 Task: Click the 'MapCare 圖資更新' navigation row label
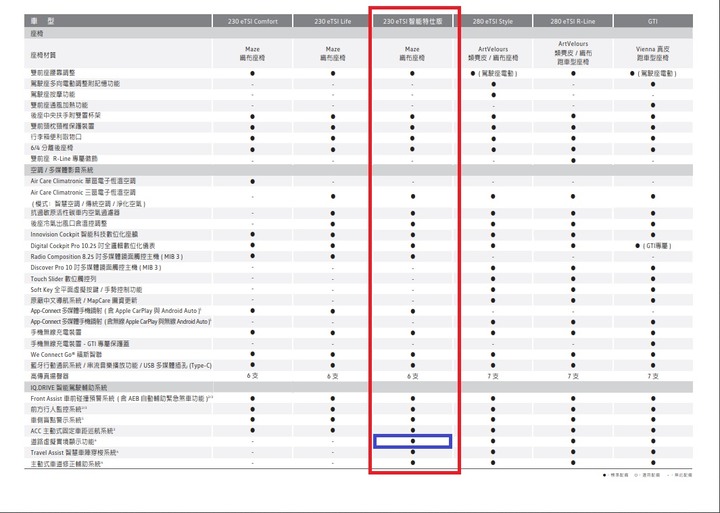click(84, 300)
